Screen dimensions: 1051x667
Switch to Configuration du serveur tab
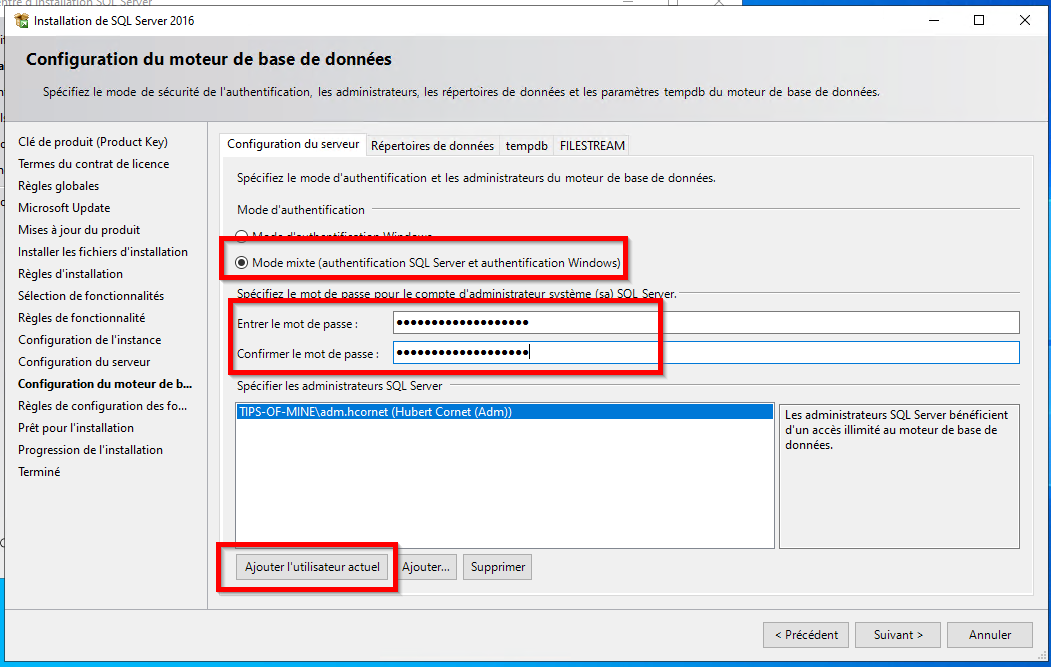pyautogui.click(x=293, y=144)
